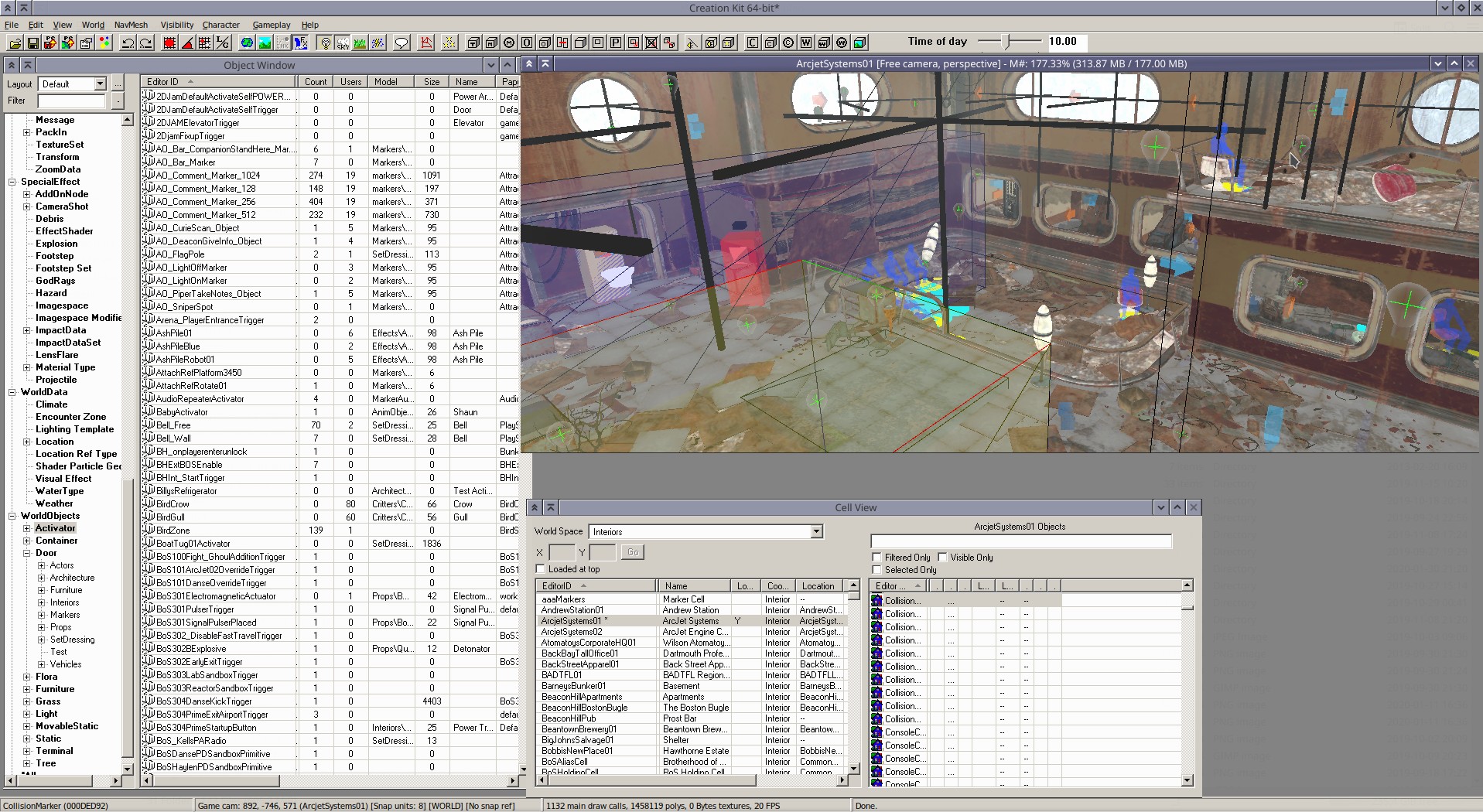The width and height of the screenshot is (1483, 812).
Task: Click the Time of day slider handle
Action: [x=1006, y=41]
